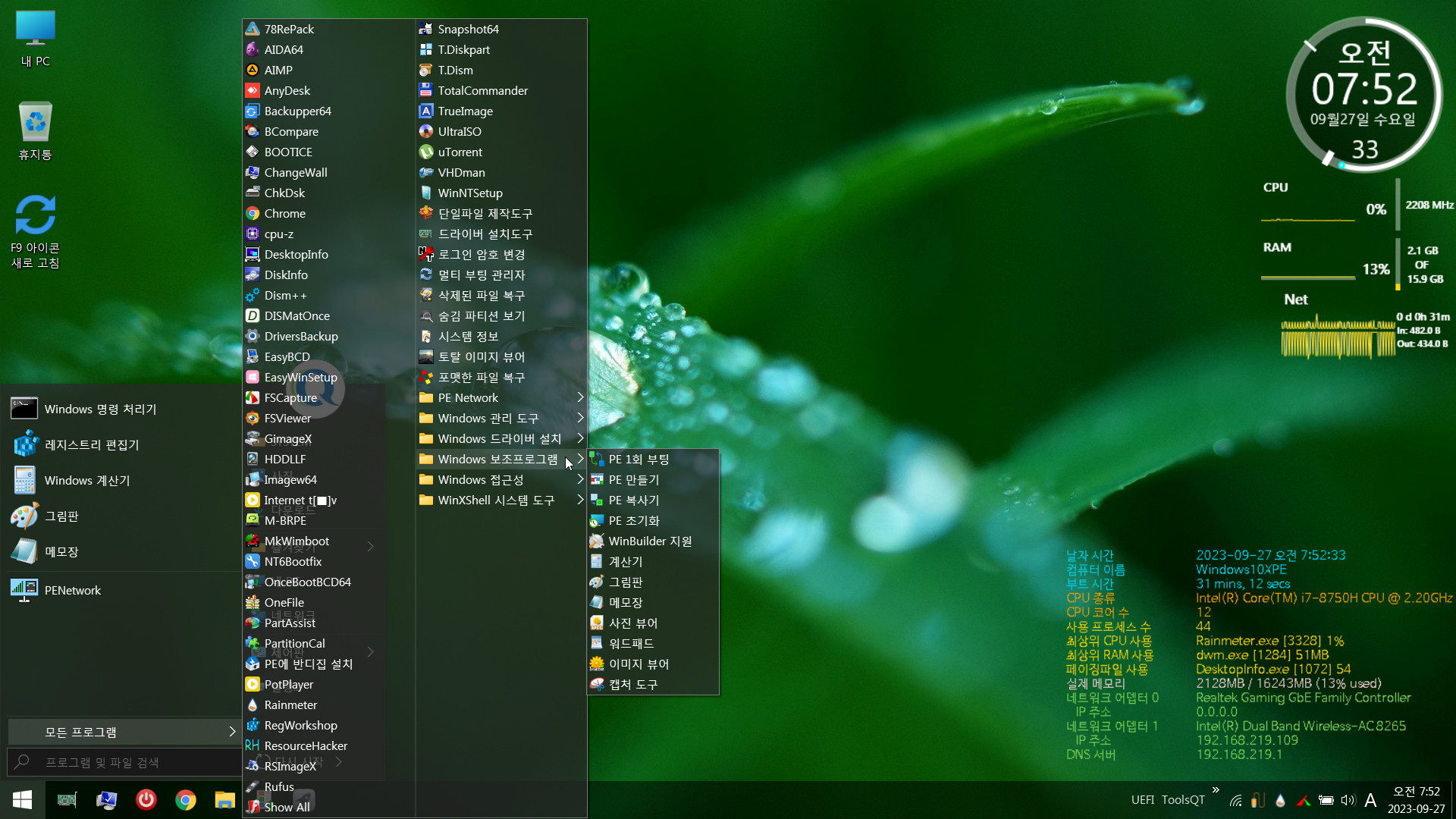1456x819 pixels.
Task: Click the 프로그램 및 파일 검색 search box
Action: [x=124, y=762]
